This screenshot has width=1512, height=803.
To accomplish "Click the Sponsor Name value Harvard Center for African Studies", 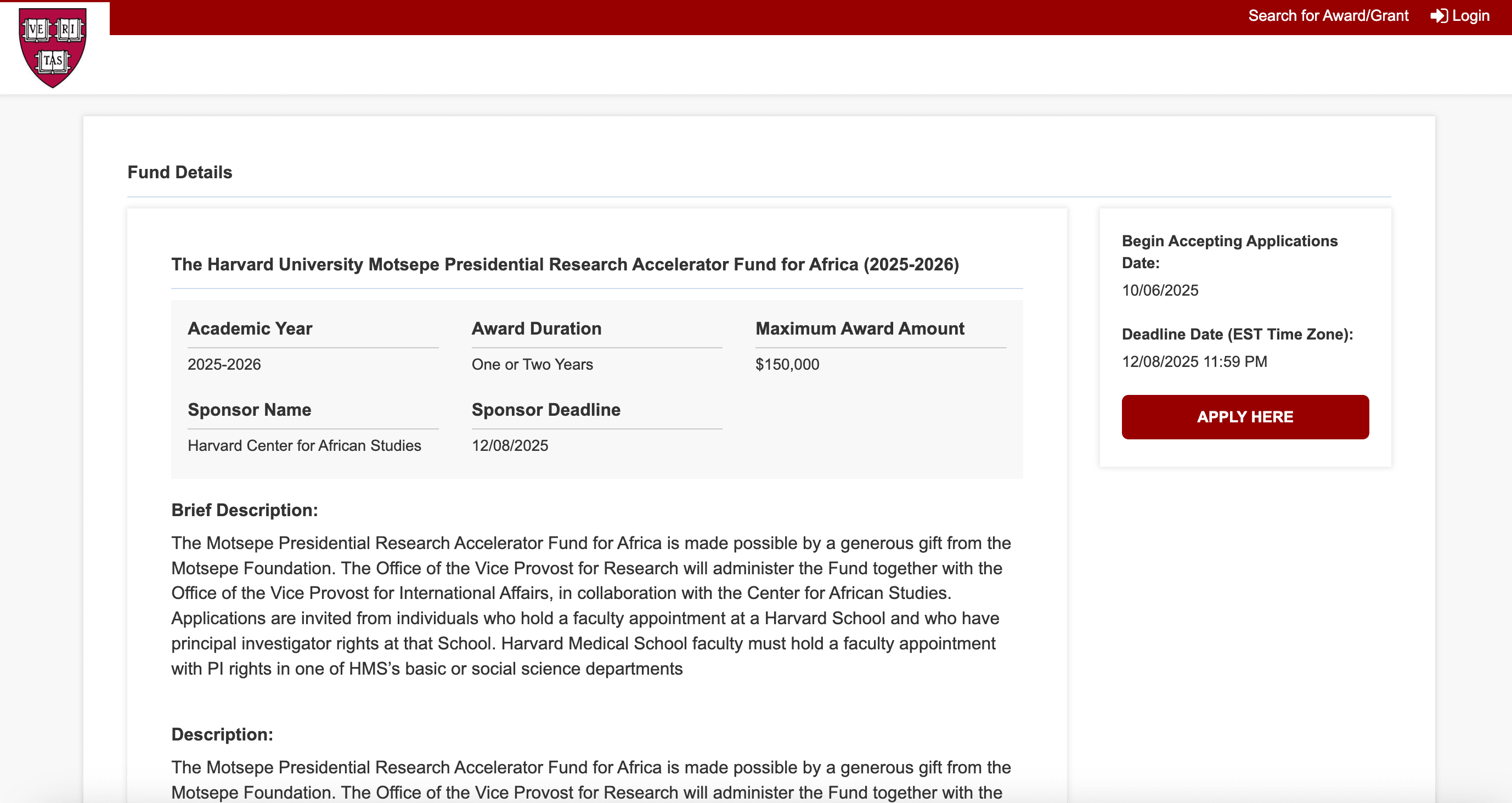I will click(304, 445).
